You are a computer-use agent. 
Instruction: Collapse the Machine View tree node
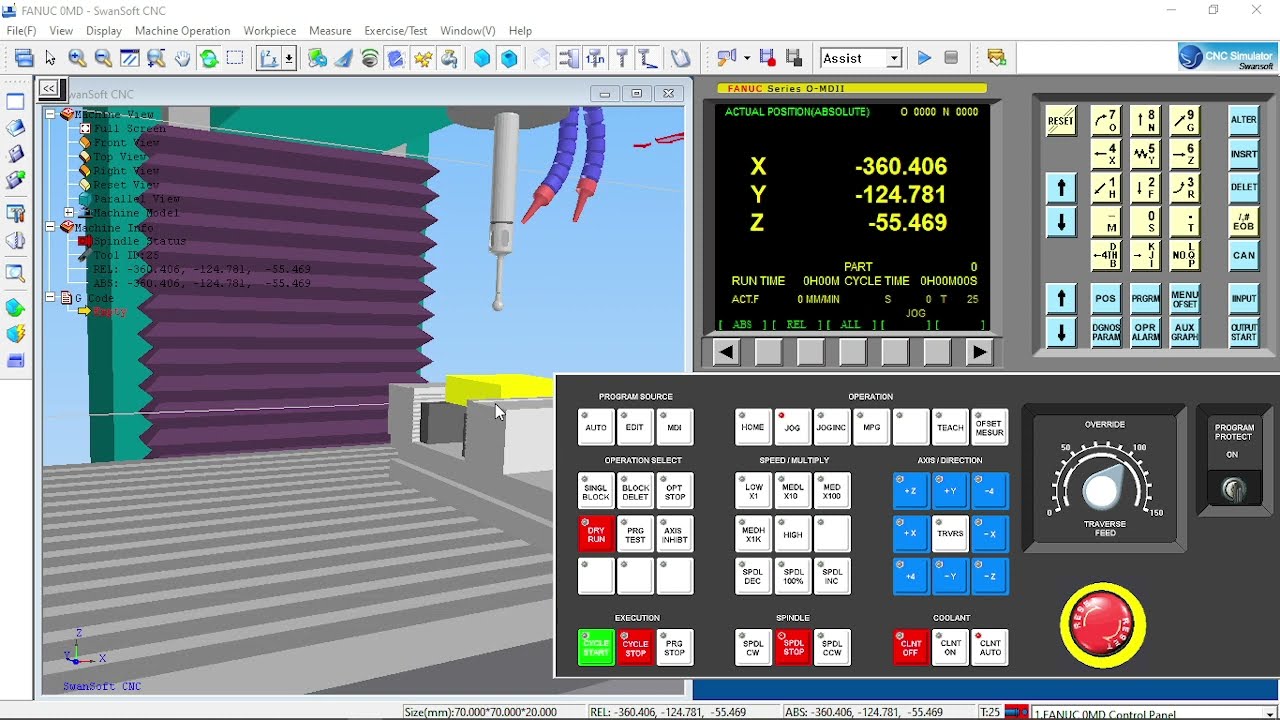pyautogui.click(x=50, y=115)
